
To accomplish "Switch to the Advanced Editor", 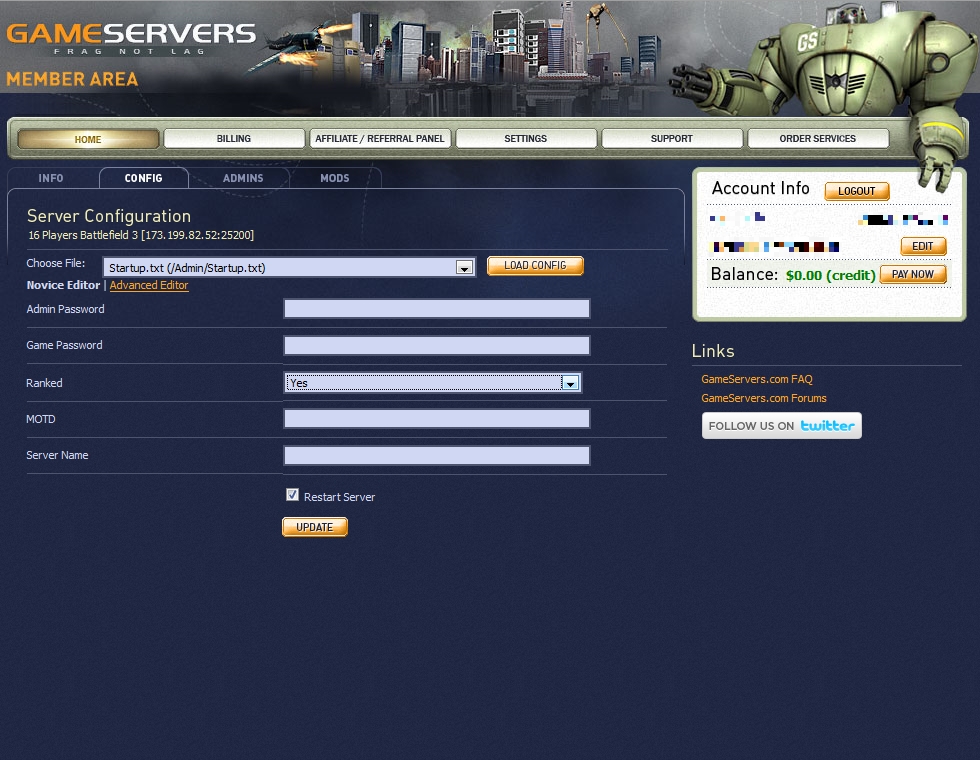I will [x=149, y=285].
